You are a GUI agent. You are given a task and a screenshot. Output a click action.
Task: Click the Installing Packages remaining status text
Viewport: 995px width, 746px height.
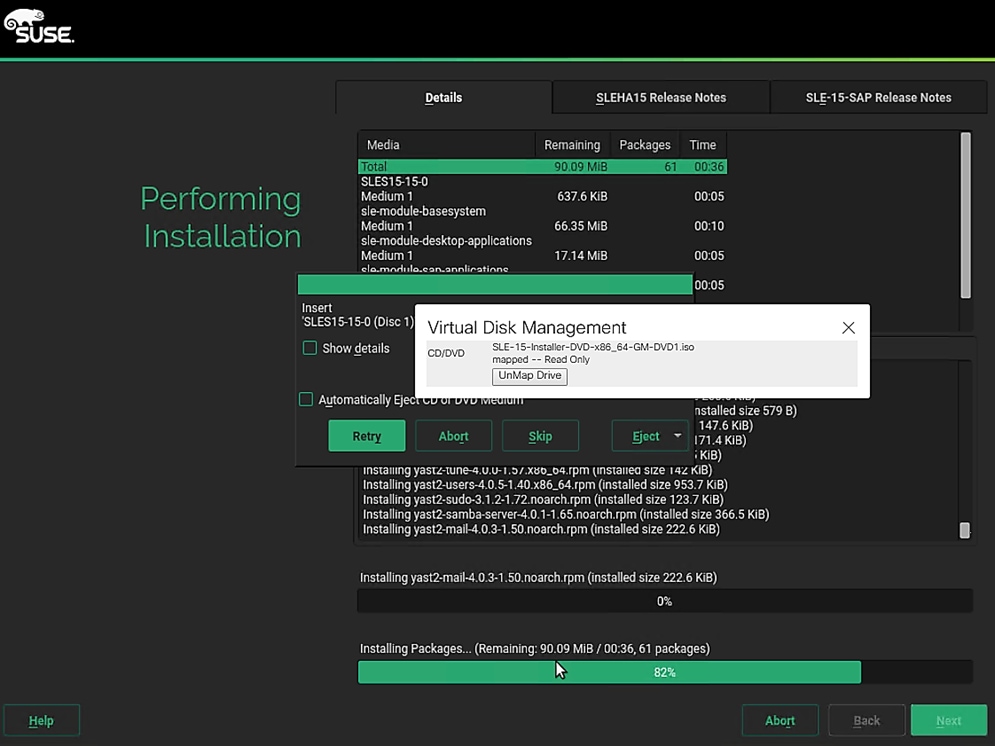pyautogui.click(x=535, y=648)
